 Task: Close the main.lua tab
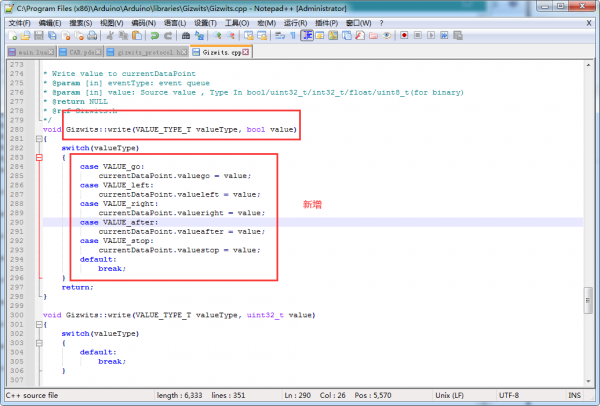coord(51,52)
